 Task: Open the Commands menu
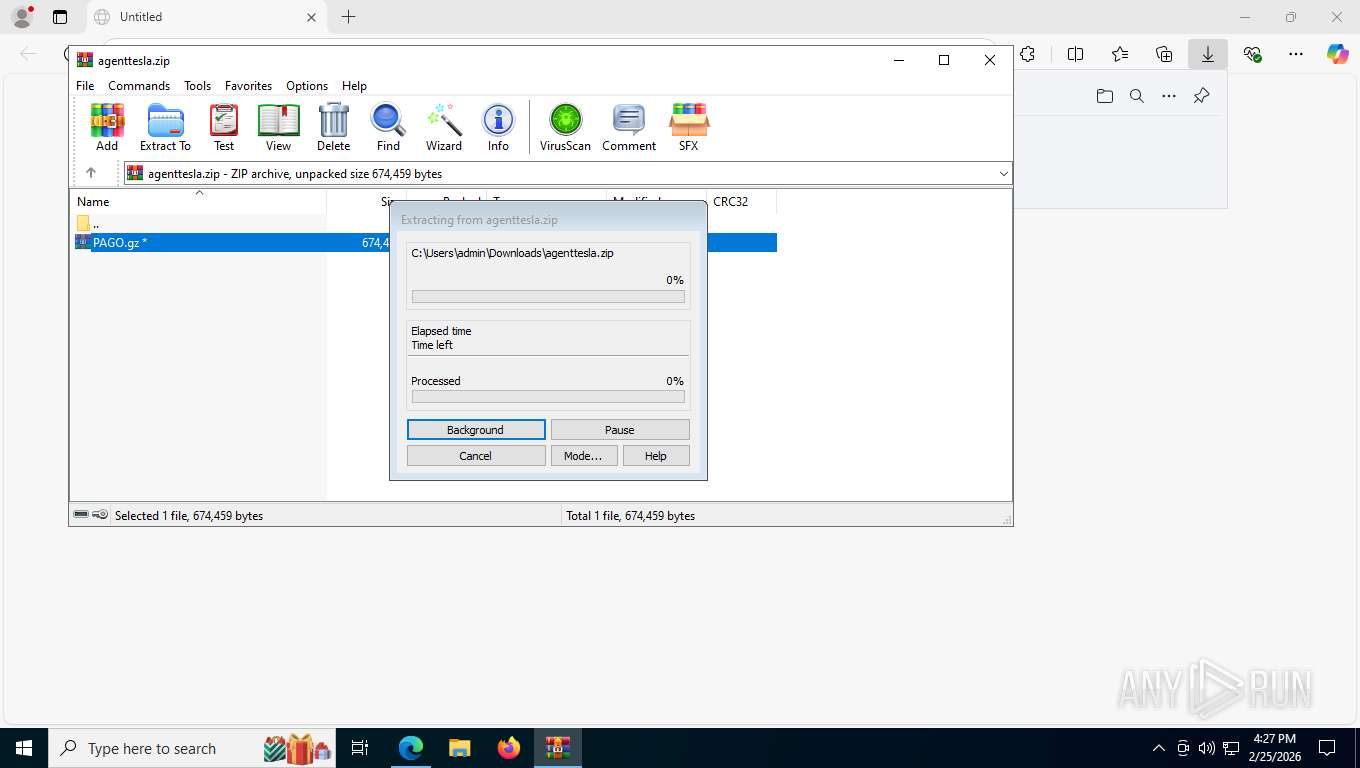tap(139, 86)
